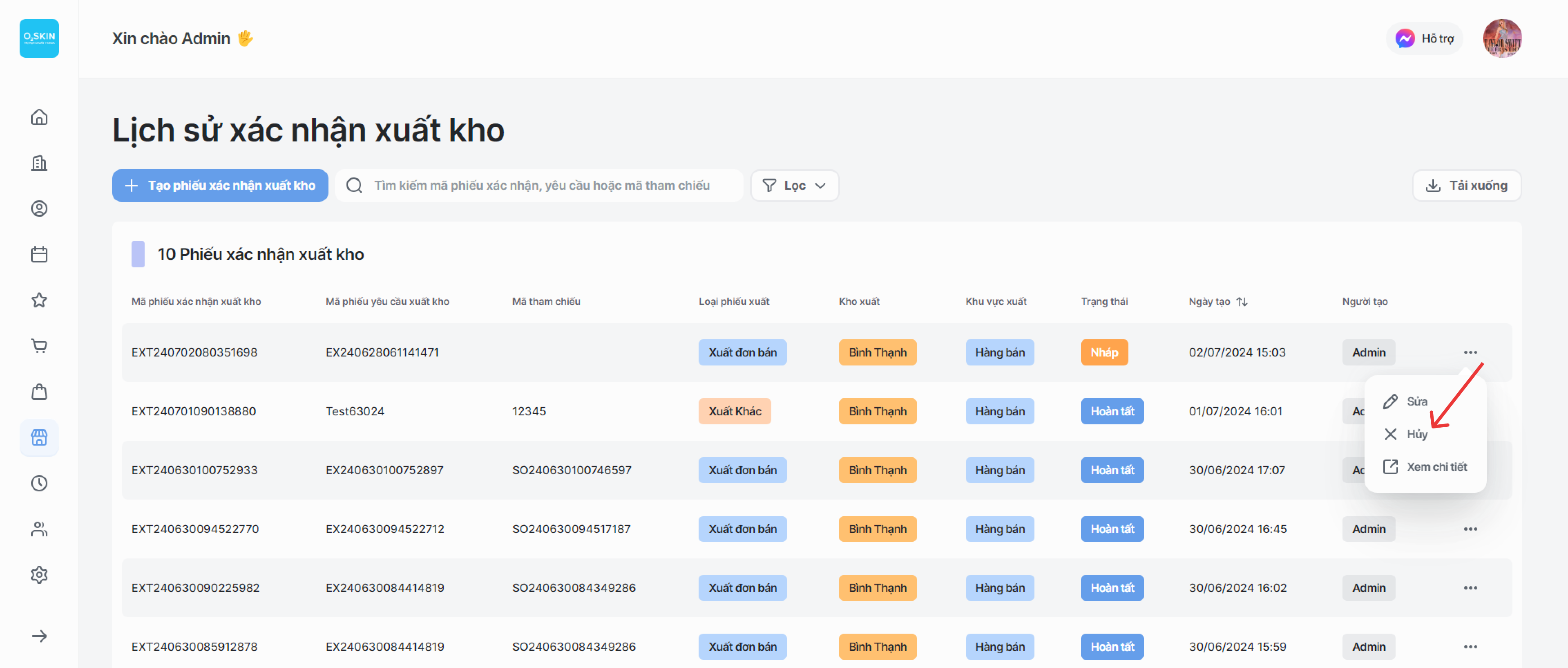
Task: Open three-dot menu for EXT240630094522770 row
Action: 1470,529
